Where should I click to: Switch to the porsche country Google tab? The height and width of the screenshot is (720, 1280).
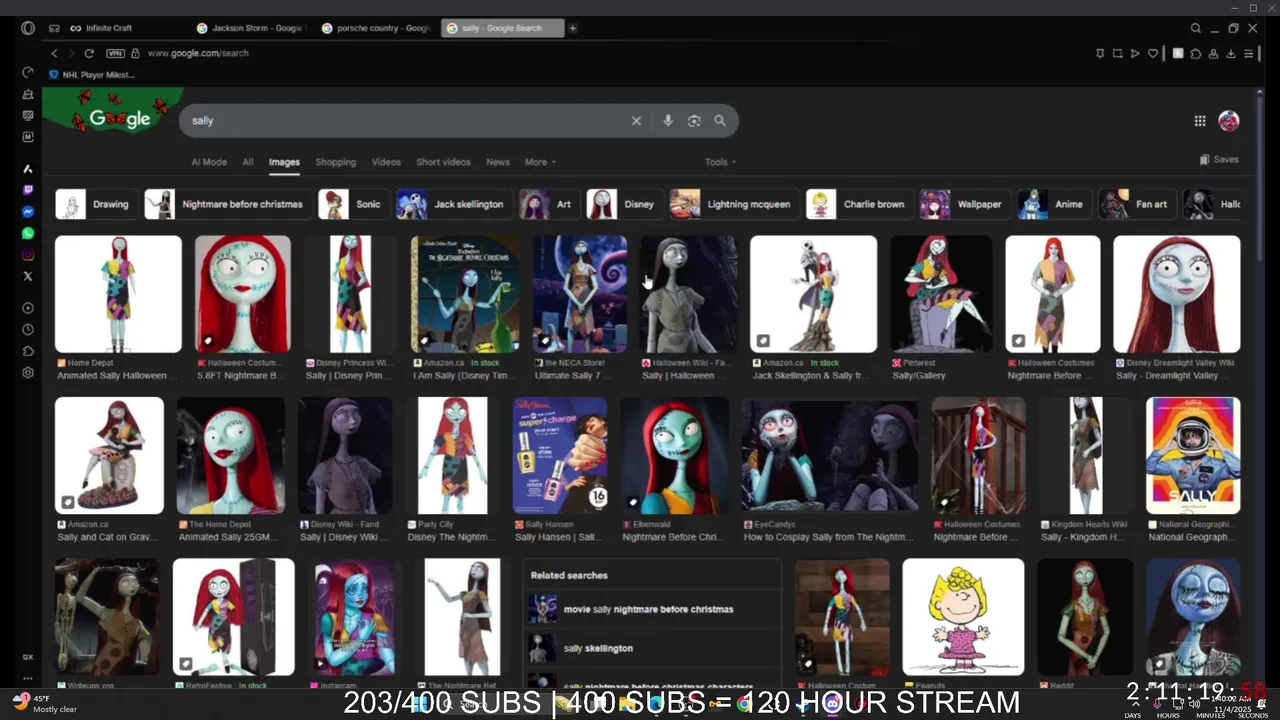tap(375, 28)
